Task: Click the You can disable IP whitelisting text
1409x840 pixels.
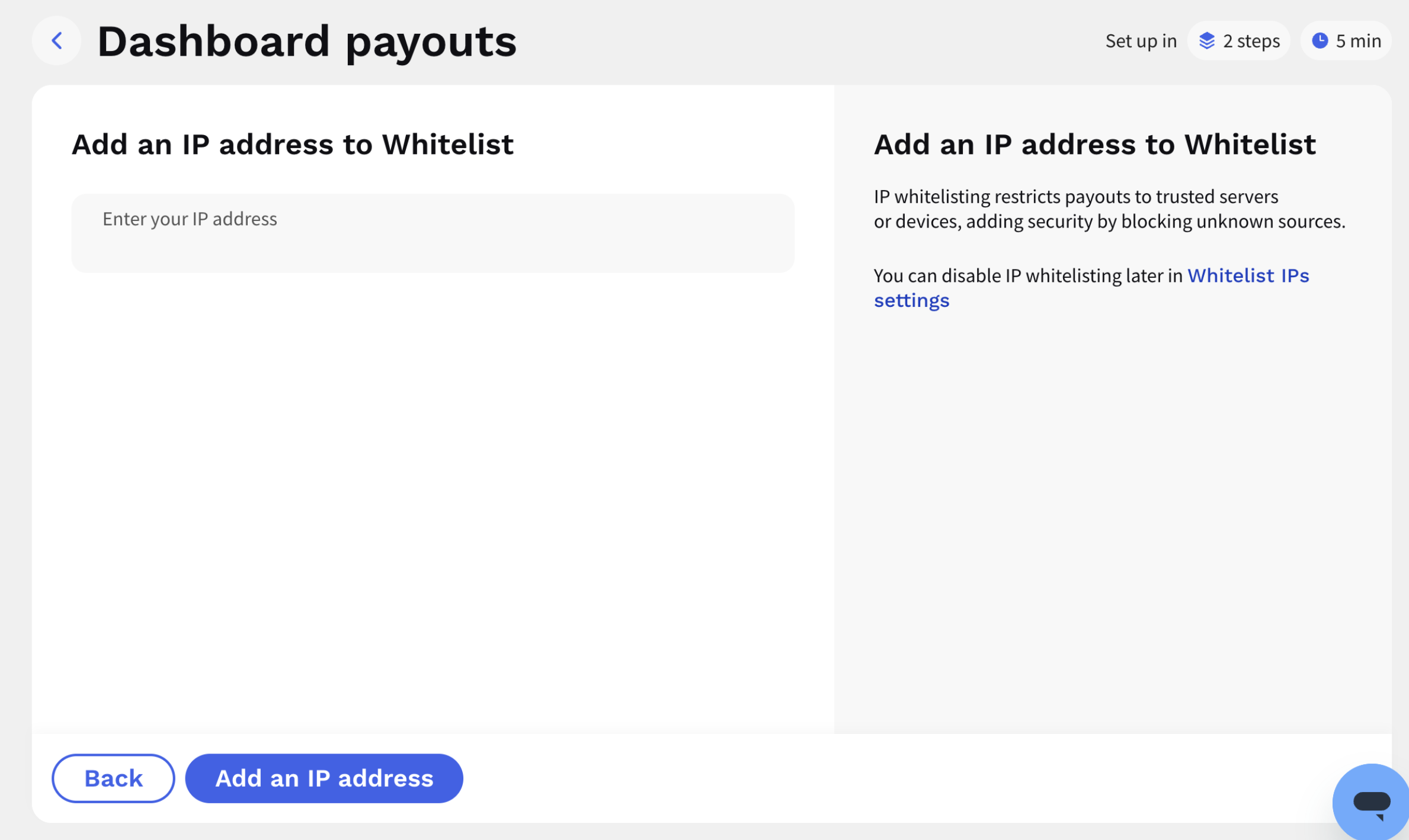Action: (x=1029, y=275)
